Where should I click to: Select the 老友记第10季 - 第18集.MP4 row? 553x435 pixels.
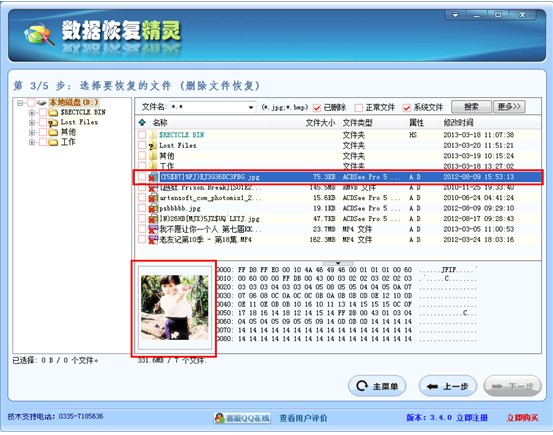[x=339, y=240]
